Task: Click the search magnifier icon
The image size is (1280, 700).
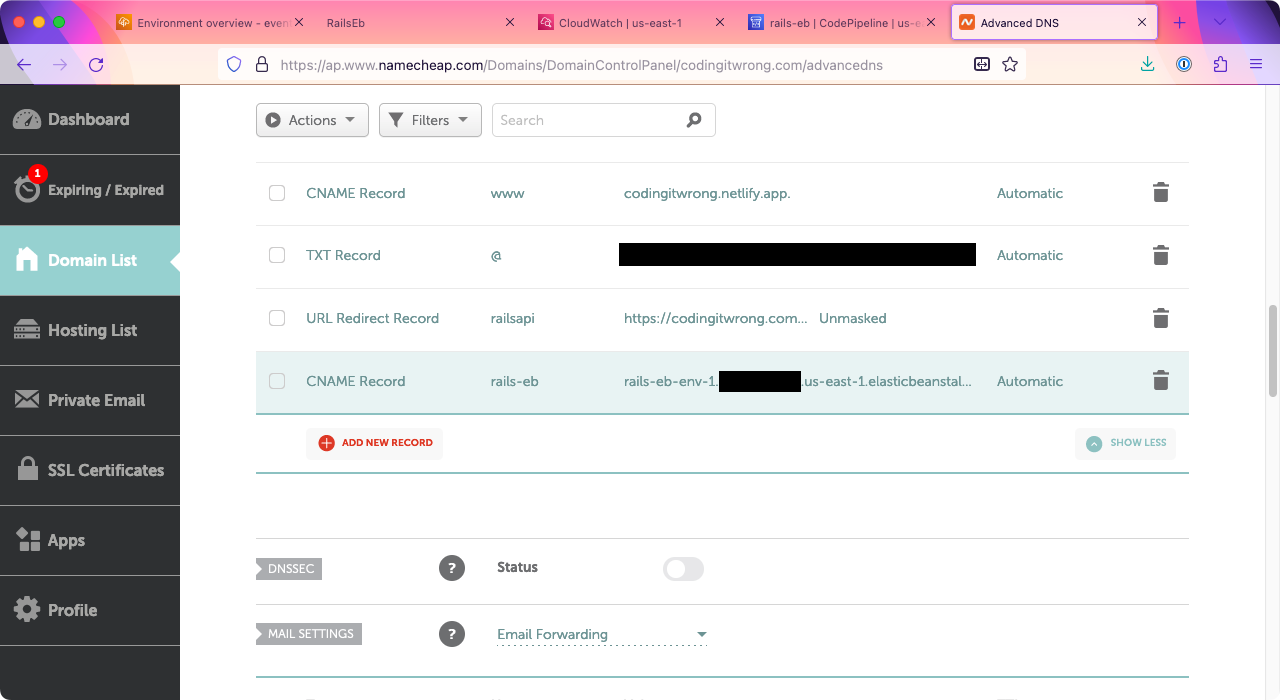Action: (694, 120)
